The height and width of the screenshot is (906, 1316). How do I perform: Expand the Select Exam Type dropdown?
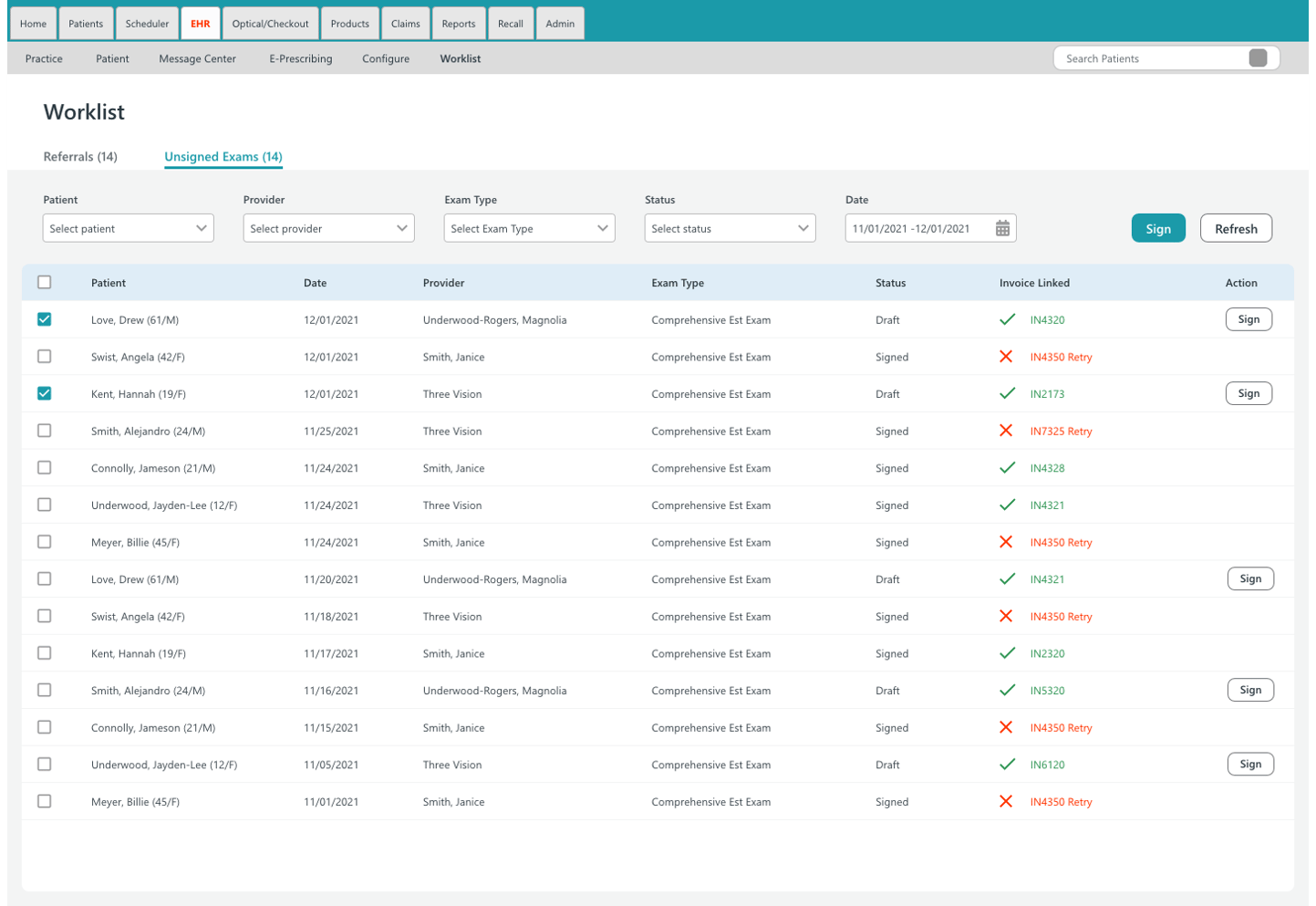(529, 227)
